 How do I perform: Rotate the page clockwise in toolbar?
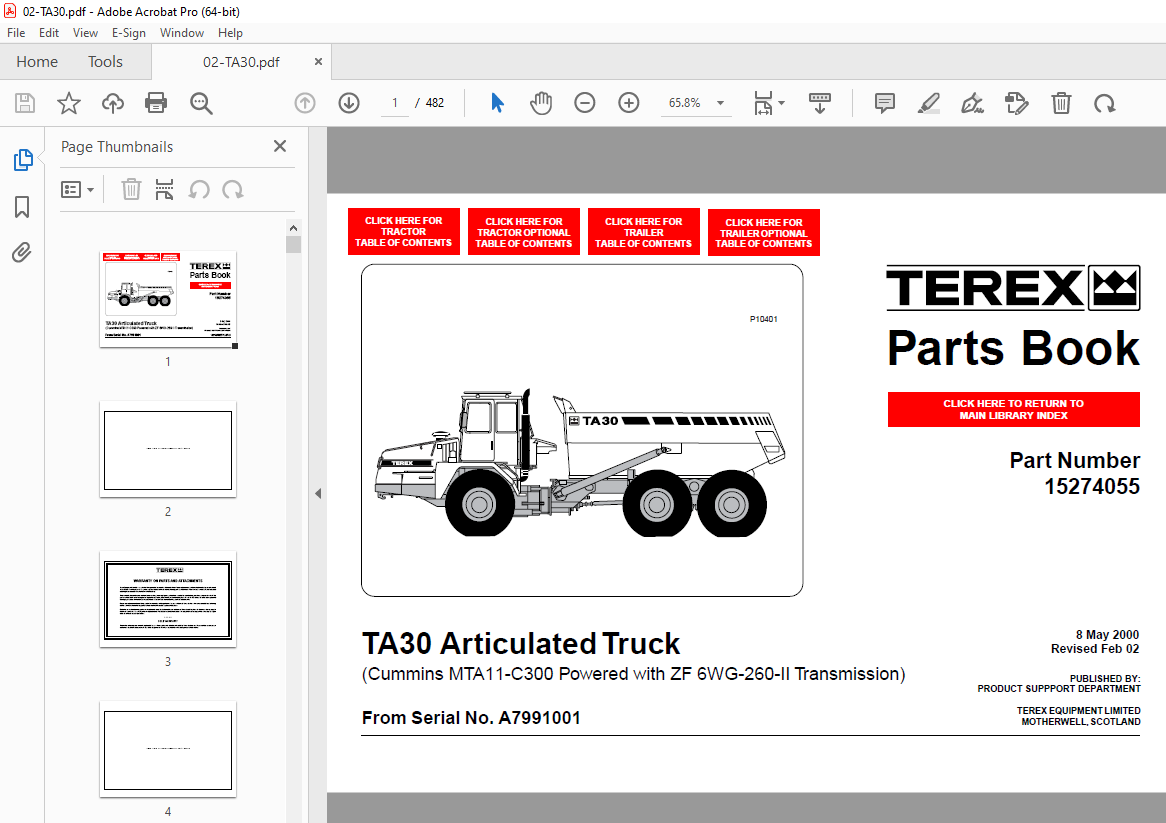pyautogui.click(x=1104, y=103)
